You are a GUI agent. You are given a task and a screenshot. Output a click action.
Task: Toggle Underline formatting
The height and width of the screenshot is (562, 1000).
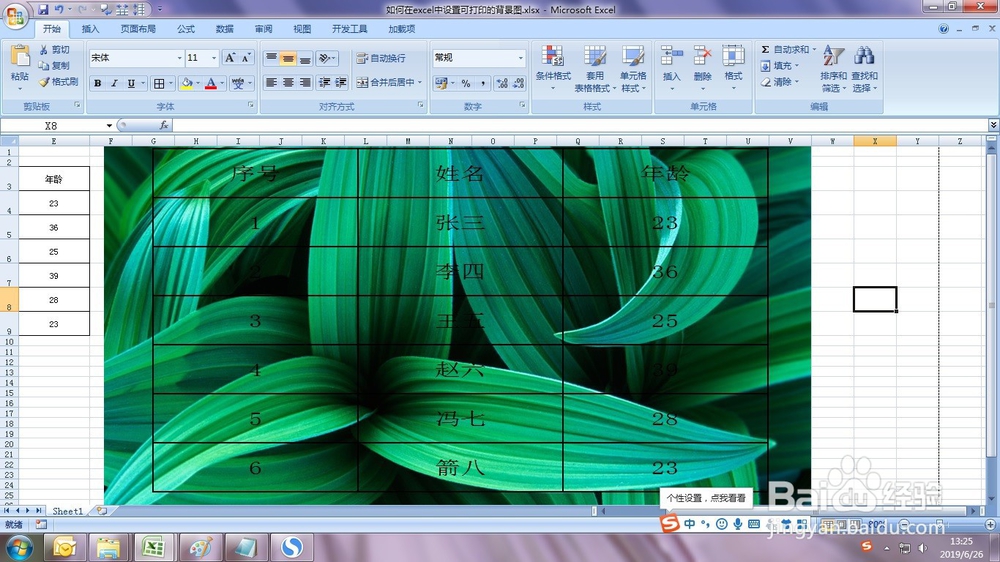[131, 83]
